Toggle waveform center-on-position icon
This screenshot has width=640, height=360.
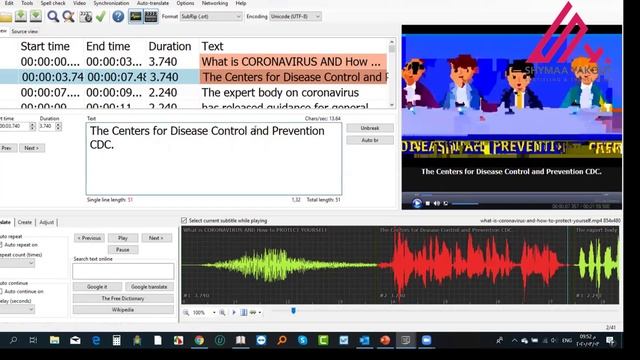(244, 313)
